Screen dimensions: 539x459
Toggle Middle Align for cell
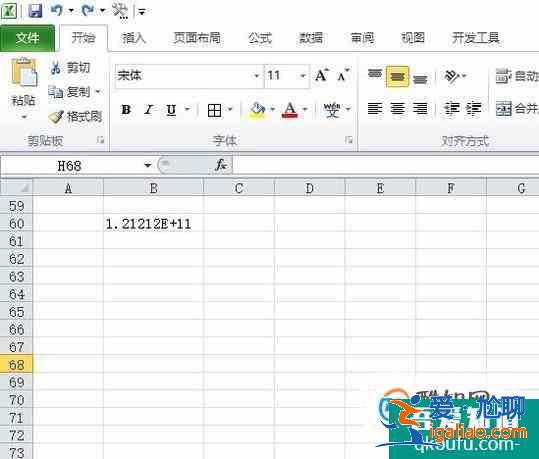click(397, 76)
